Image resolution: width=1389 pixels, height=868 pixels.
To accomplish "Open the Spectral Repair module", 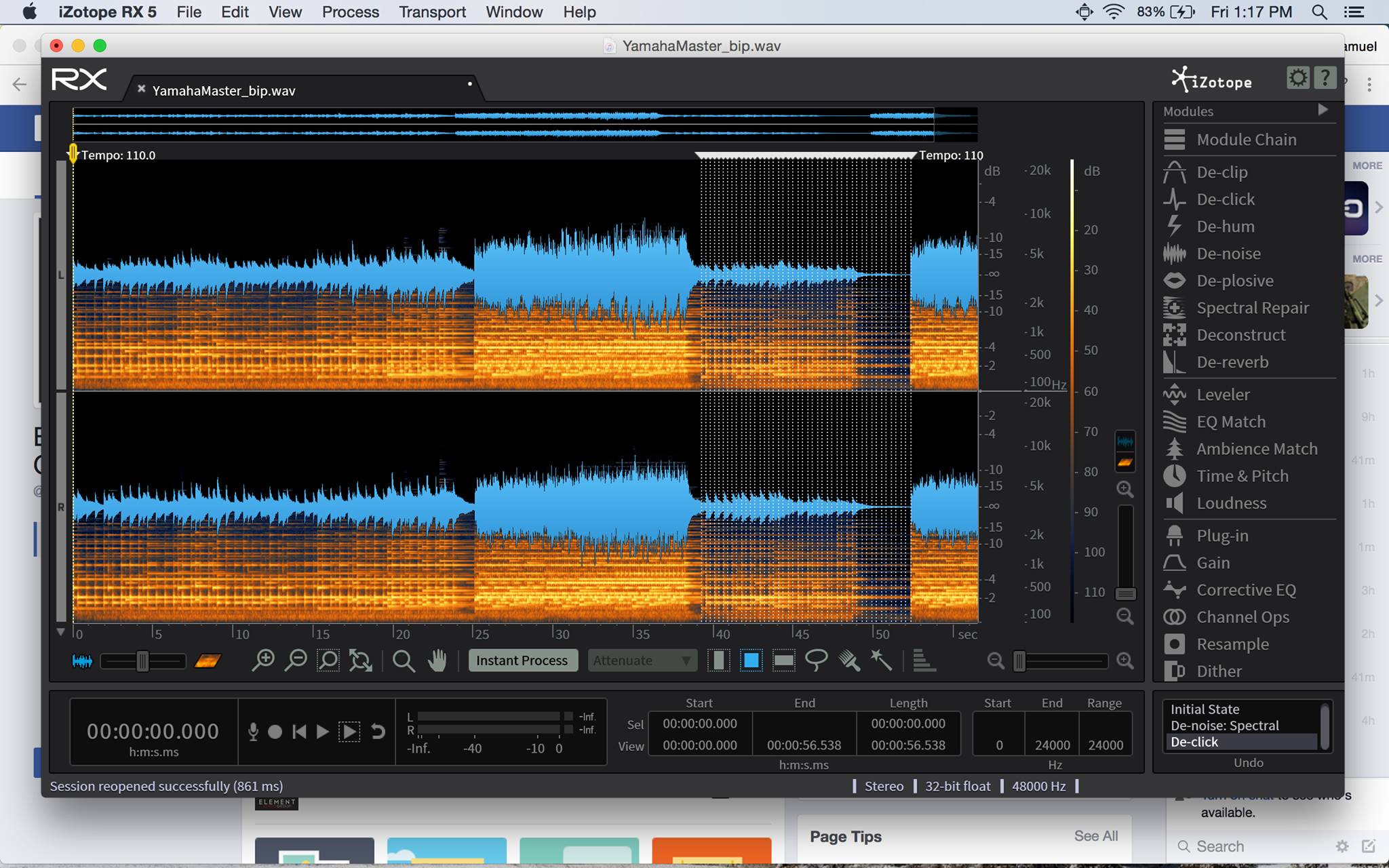I will pyautogui.click(x=1252, y=308).
